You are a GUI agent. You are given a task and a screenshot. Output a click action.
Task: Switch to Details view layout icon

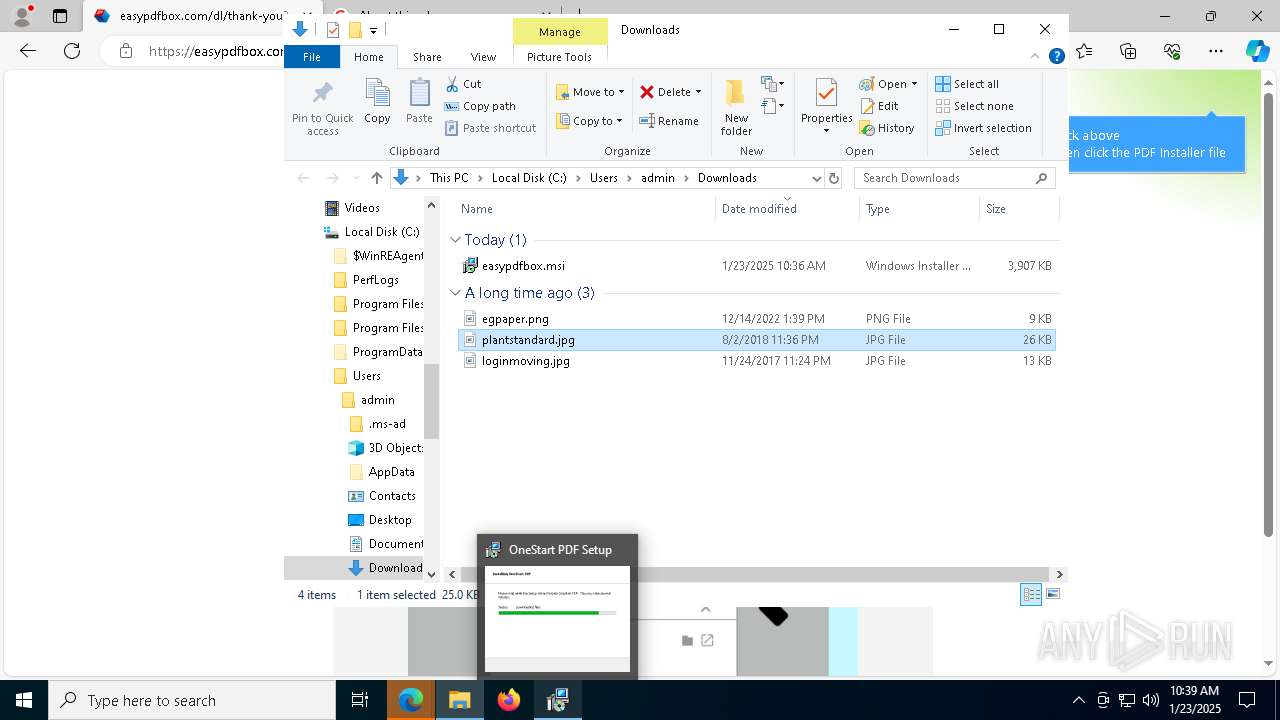pyautogui.click(x=1031, y=594)
